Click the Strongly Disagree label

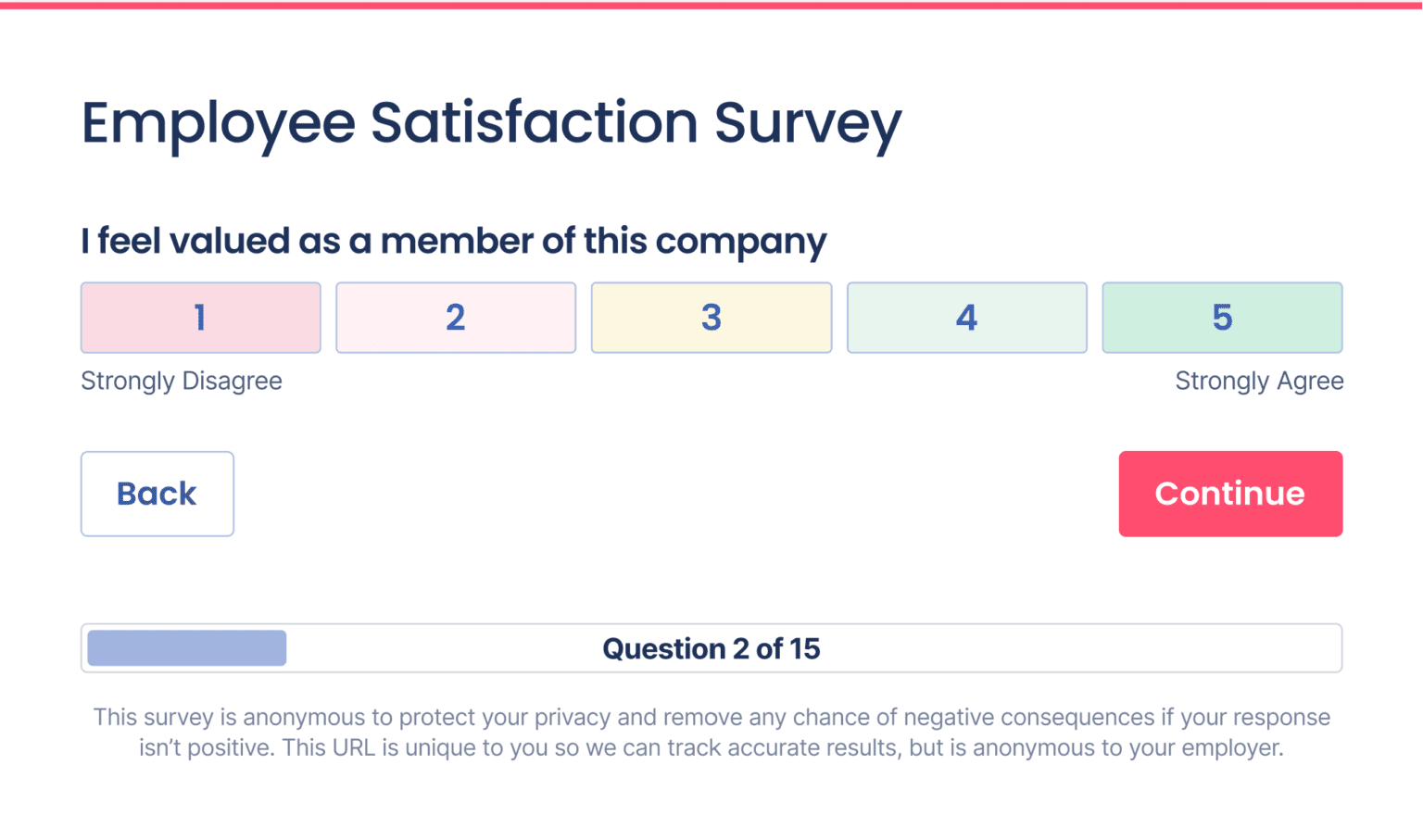tap(182, 381)
